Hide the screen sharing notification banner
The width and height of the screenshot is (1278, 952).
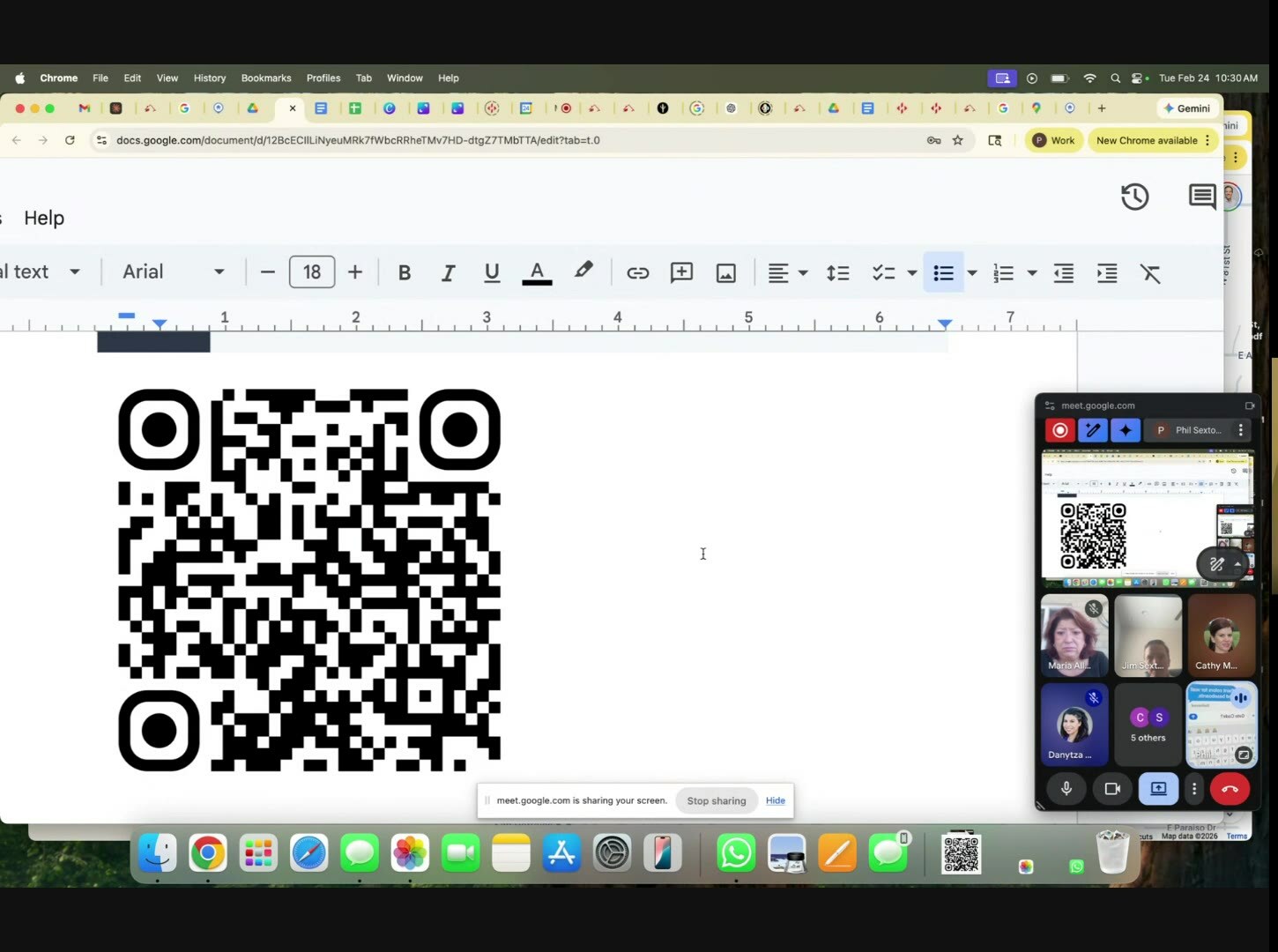tap(776, 800)
